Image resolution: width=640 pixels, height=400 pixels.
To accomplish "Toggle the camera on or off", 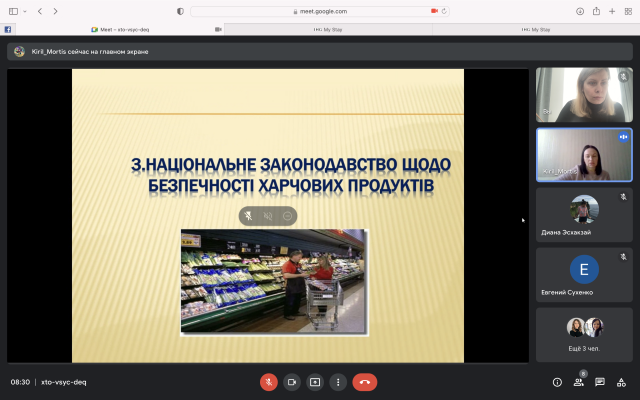I will pos(292,381).
